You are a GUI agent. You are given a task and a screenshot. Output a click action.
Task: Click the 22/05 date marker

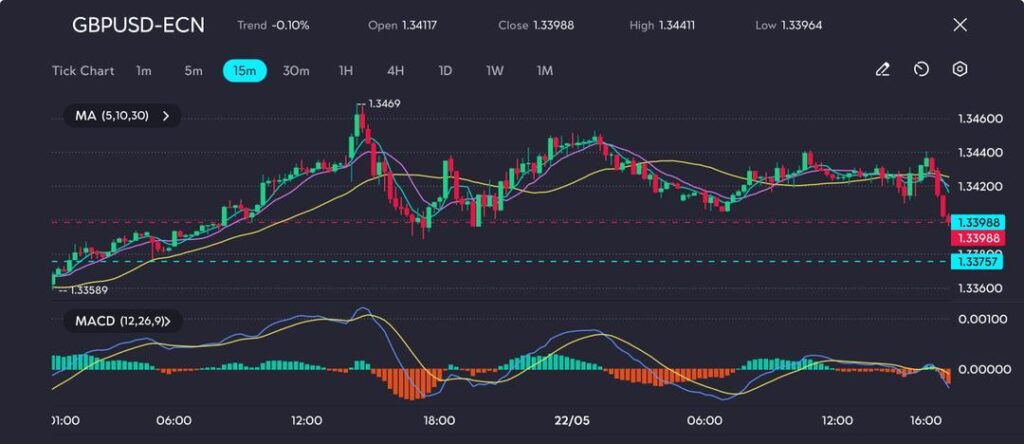(x=572, y=420)
